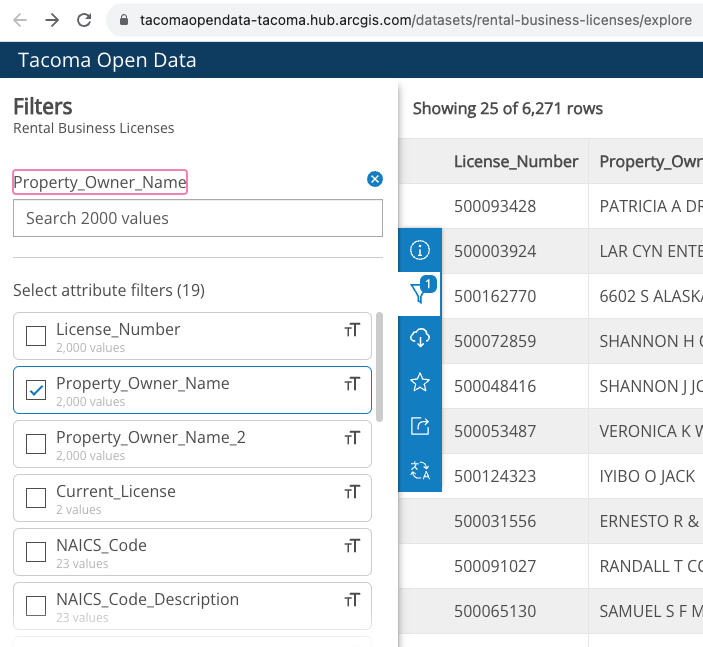Select license number 500031556 cell
Viewport: 703px width, 647px height.
495,521
